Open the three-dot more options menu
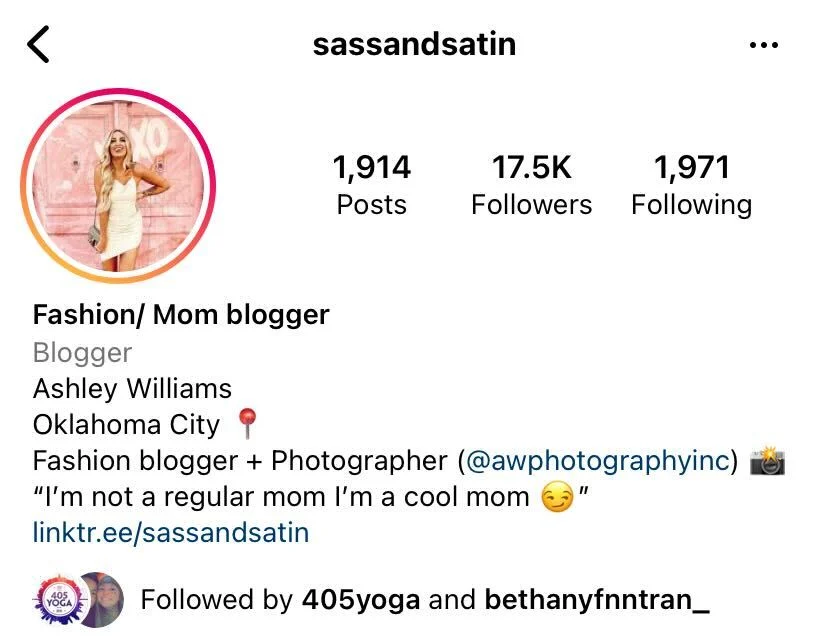Image resolution: width=828 pixels, height=636 pixels. 764,45
